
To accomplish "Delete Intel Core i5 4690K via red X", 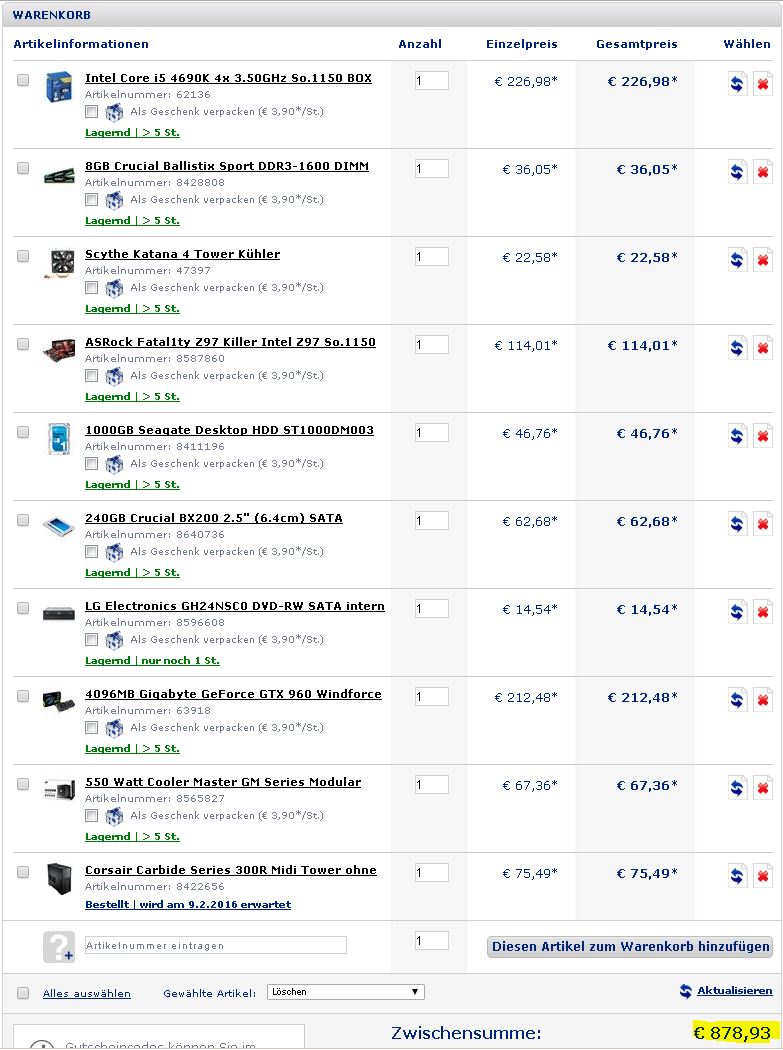I will point(763,84).
